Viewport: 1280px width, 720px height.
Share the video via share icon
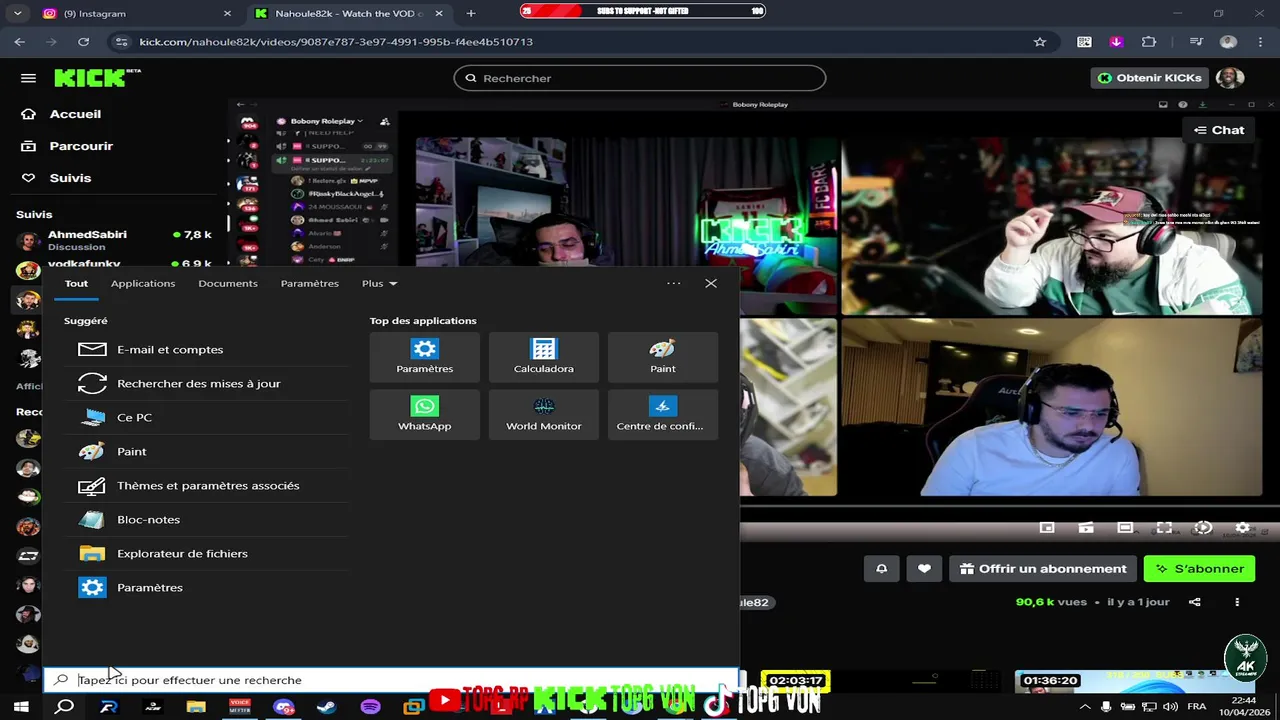pos(1194,602)
